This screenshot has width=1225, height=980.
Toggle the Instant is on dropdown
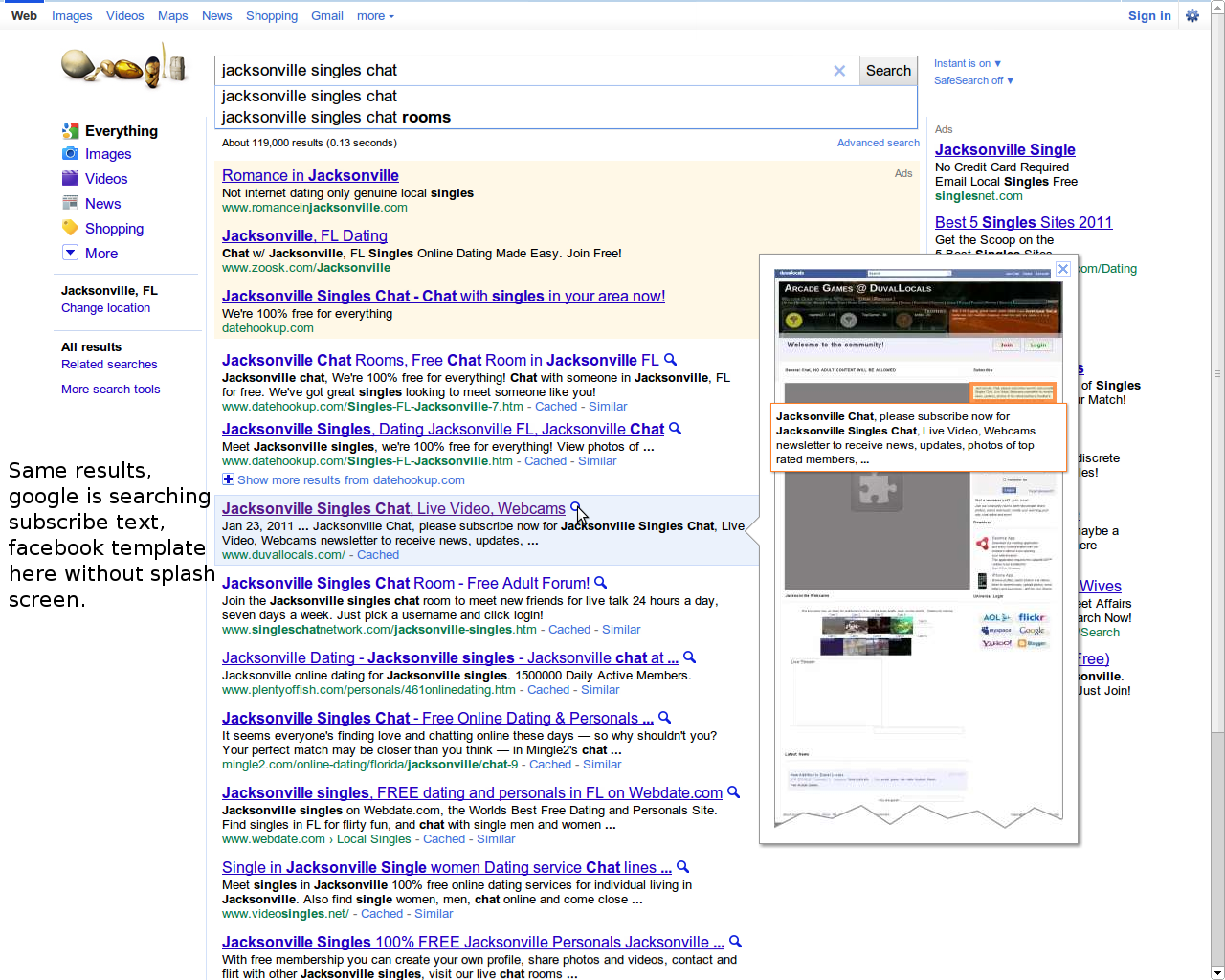pyautogui.click(x=968, y=63)
